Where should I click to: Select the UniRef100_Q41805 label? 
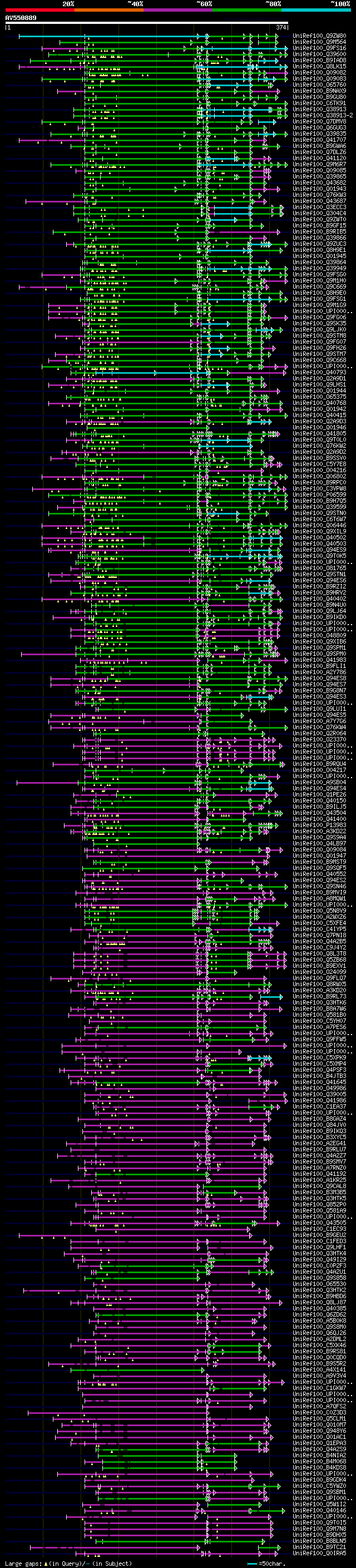319,434
